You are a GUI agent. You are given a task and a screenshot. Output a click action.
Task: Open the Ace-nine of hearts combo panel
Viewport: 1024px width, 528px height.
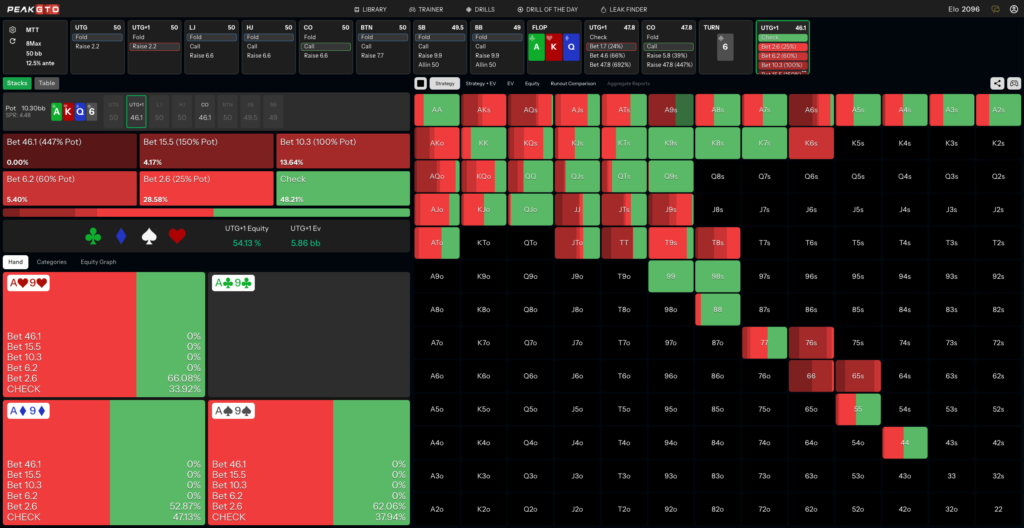click(x=104, y=335)
